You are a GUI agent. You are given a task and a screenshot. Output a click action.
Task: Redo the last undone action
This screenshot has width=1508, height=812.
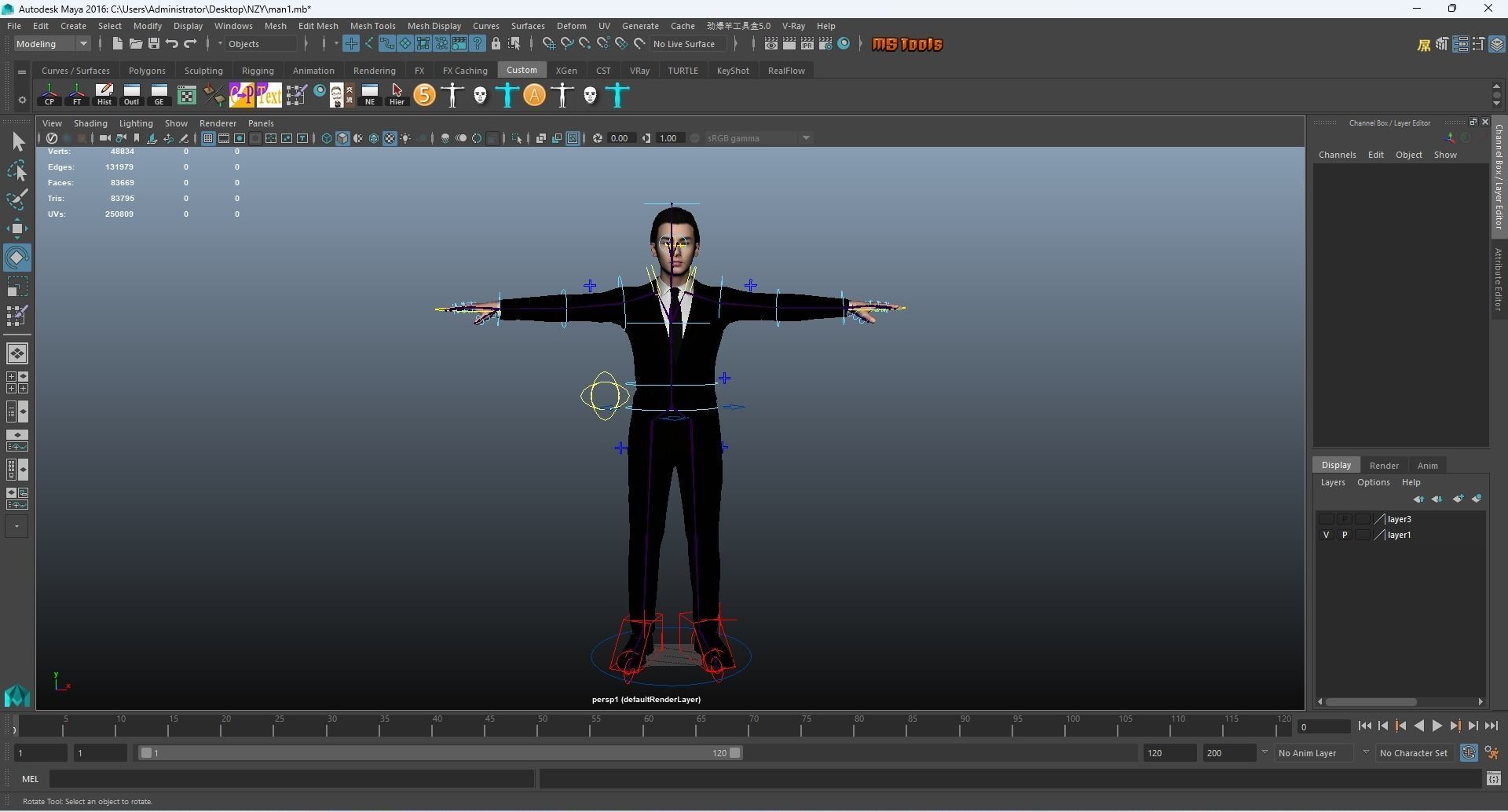(190, 44)
